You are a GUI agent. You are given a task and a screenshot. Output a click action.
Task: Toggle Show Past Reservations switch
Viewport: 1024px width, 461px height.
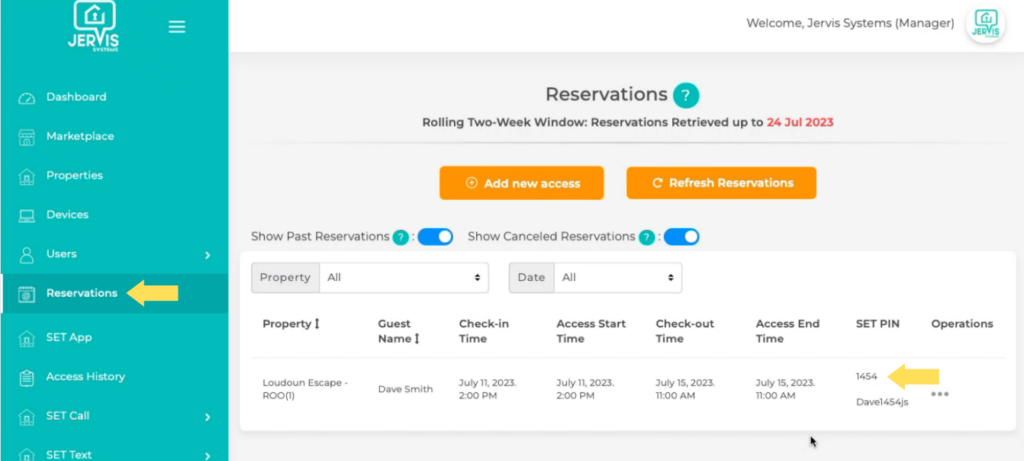tap(435, 237)
